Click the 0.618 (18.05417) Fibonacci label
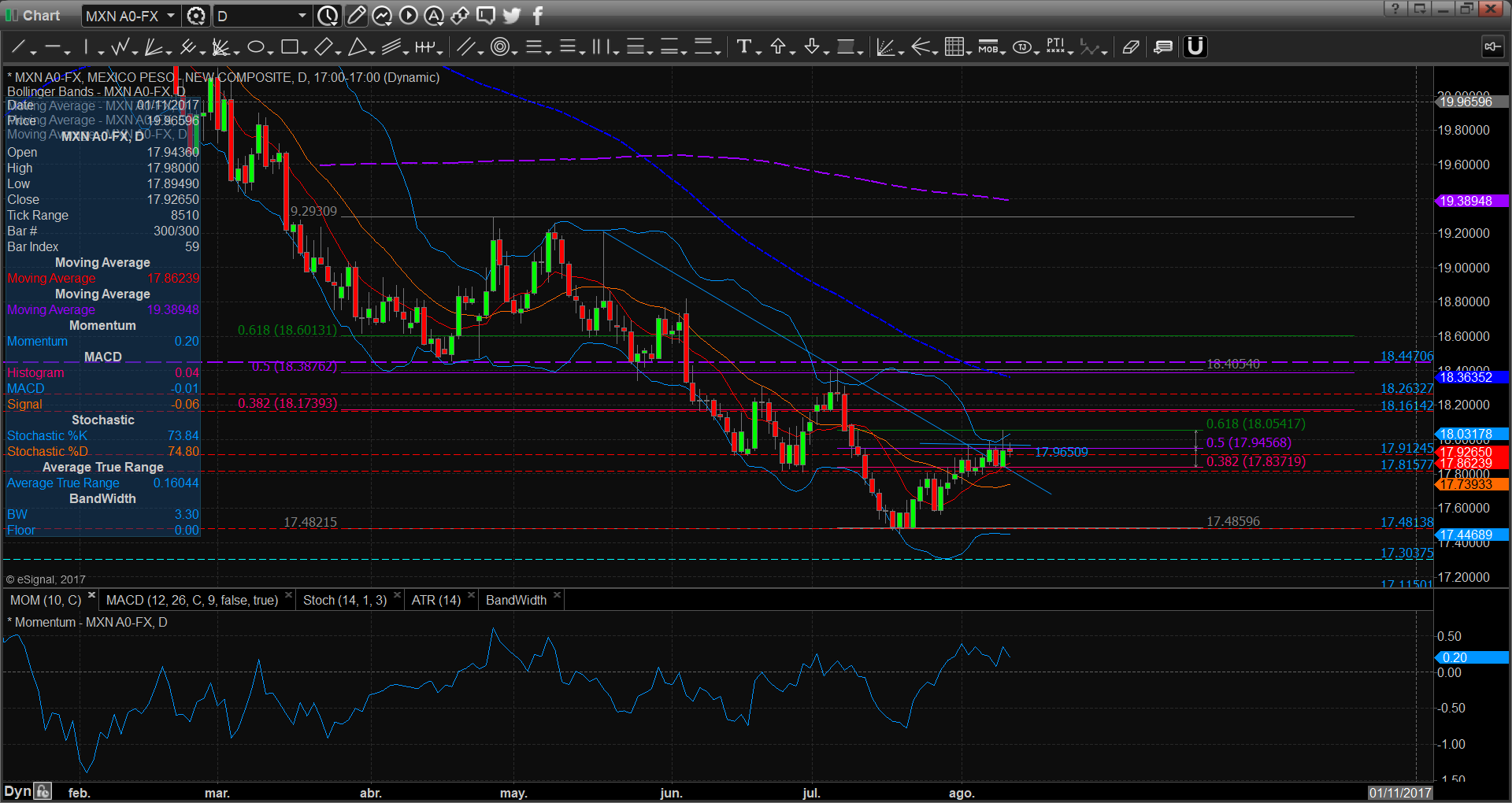 pyautogui.click(x=1255, y=424)
